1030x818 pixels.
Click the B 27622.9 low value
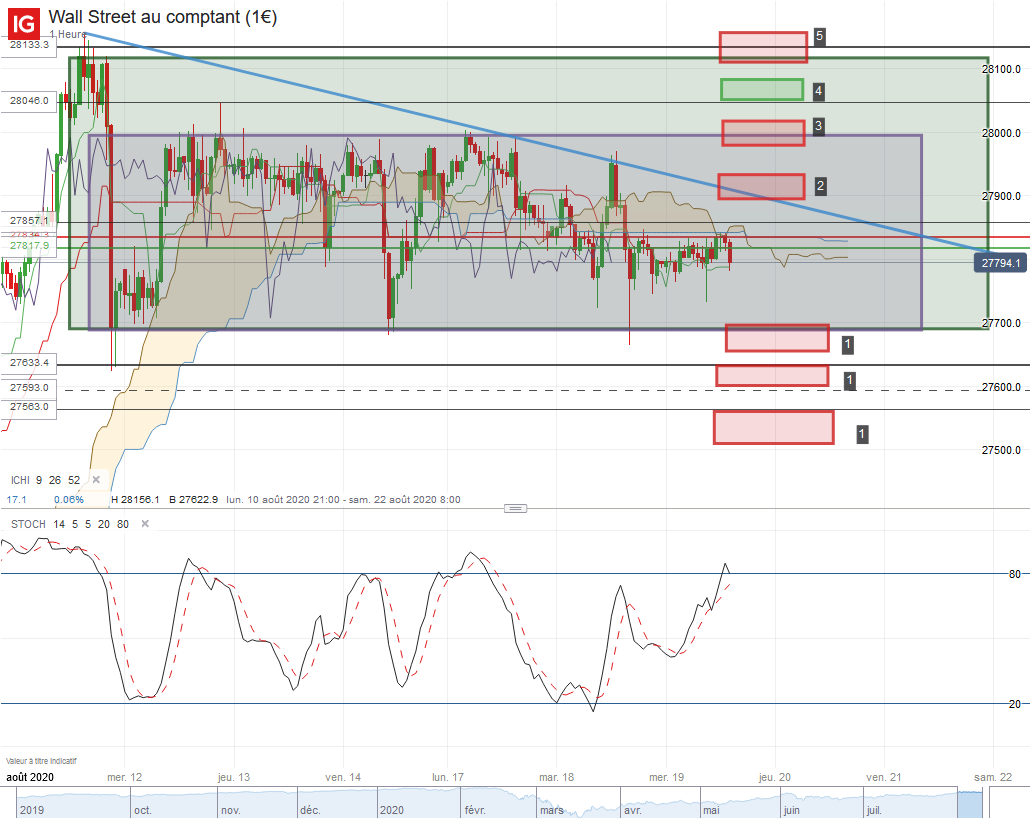193,499
